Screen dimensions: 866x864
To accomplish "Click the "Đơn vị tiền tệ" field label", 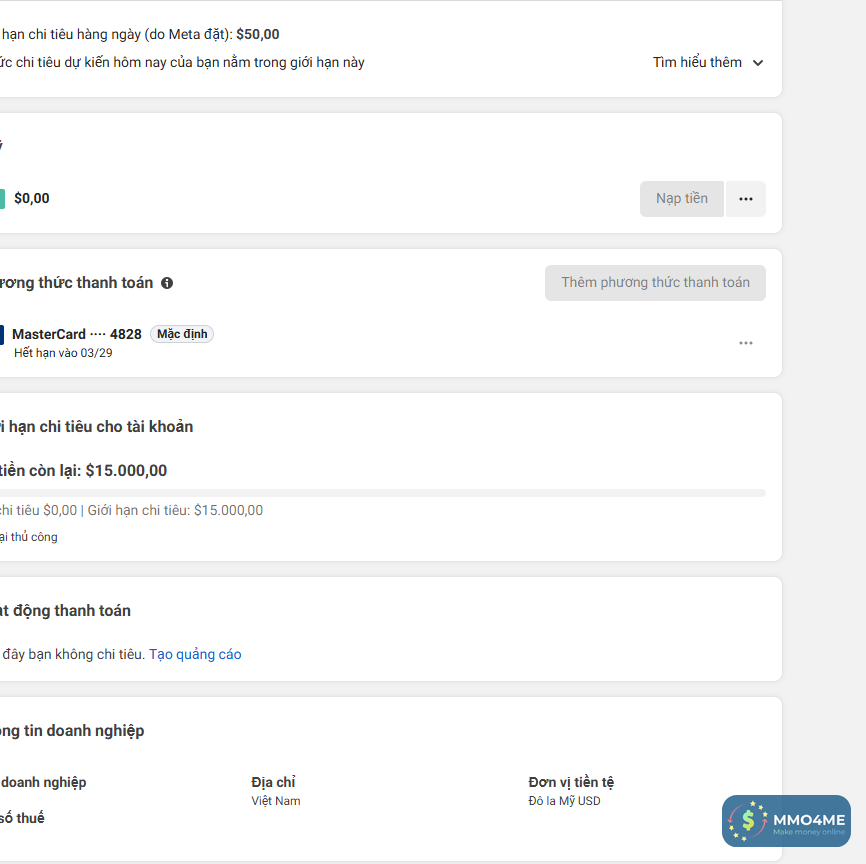I will (x=571, y=782).
